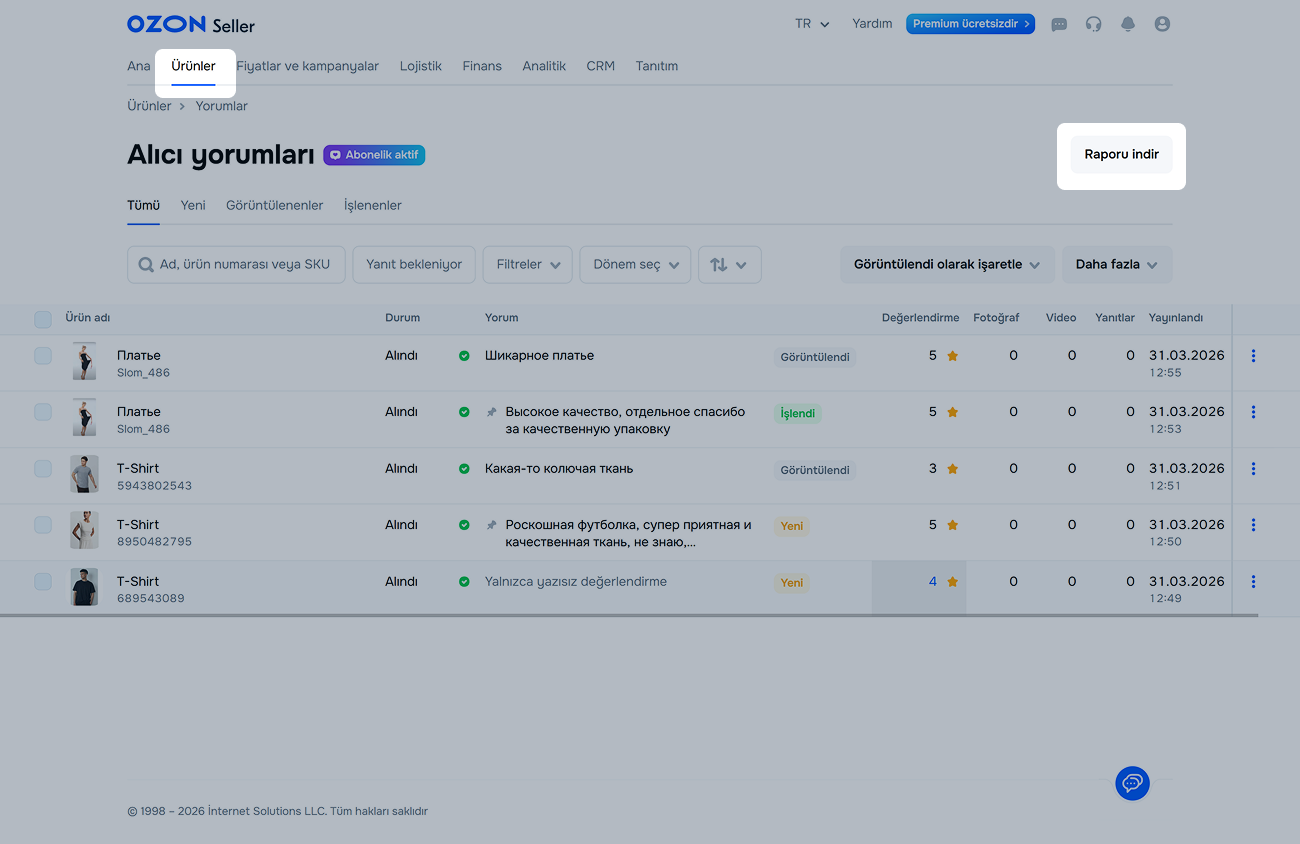Image resolution: width=1300 pixels, height=844 pixels.
Task: Open the Dönem seç period dropdown
Action: (x=635, y=265)
